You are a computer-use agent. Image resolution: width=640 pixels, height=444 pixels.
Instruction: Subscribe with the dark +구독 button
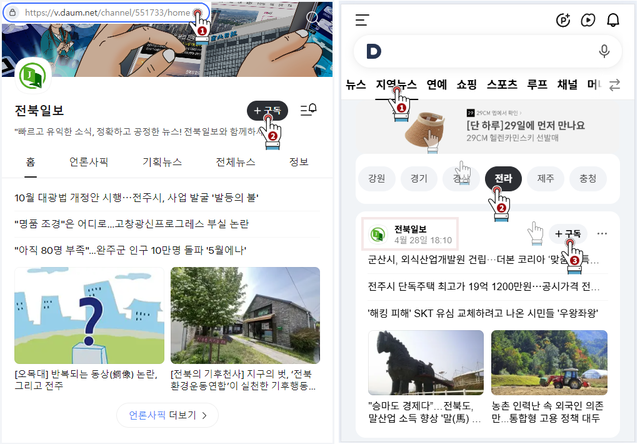(x=267, y=111)
